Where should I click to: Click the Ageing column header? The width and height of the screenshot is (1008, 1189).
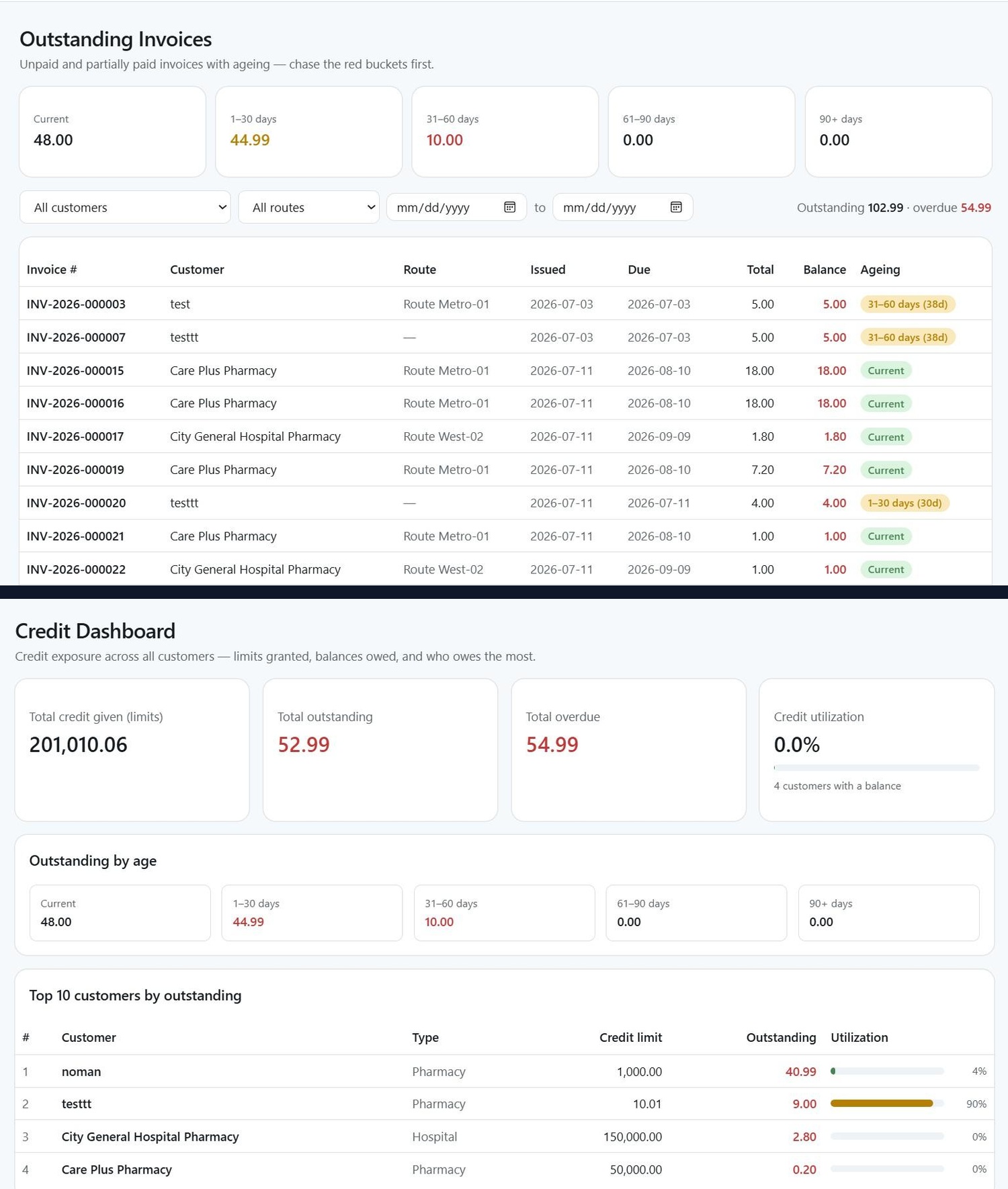tap(880, 270)
